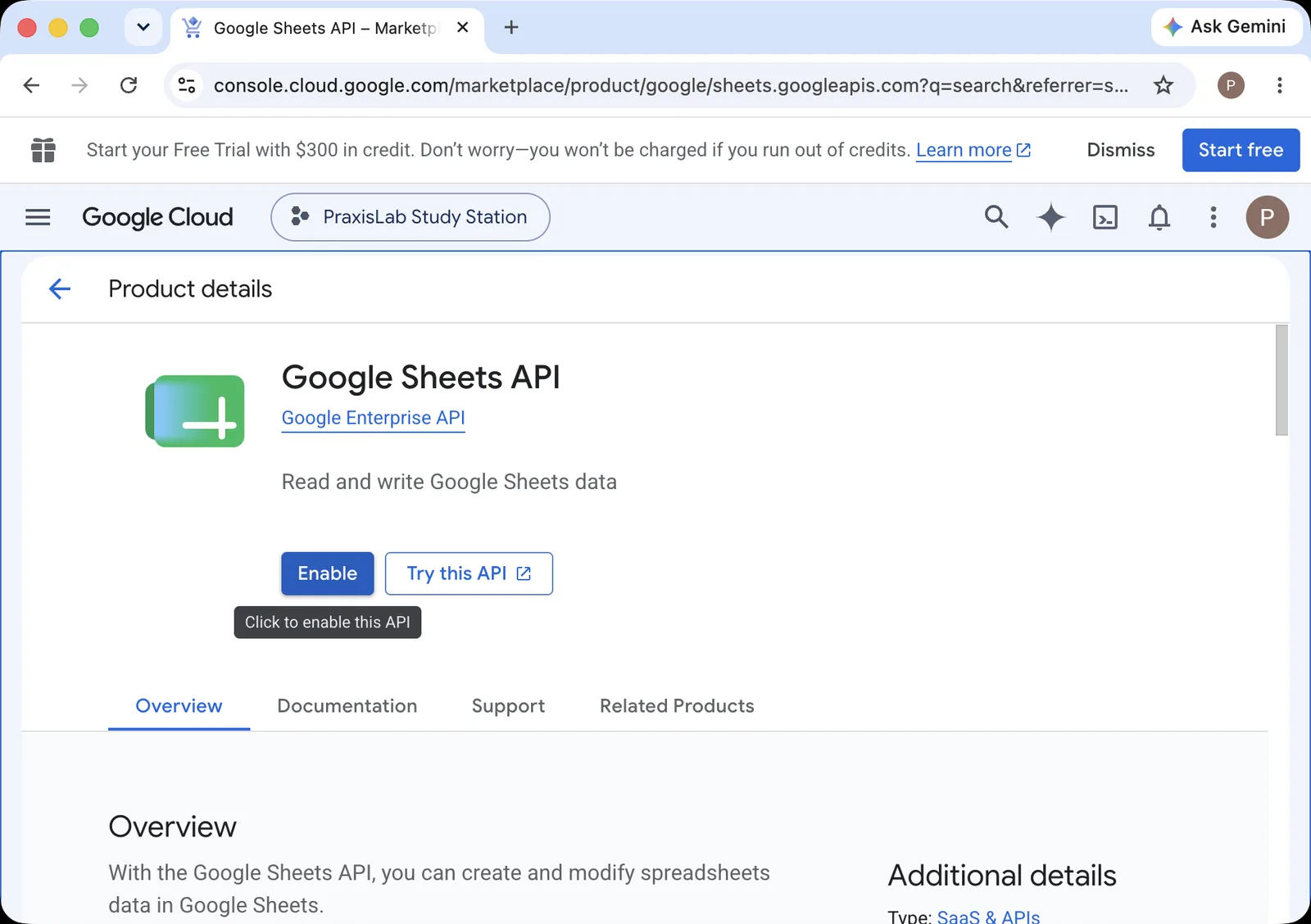Click the free trial gift icon
This screenshot has width=1311, height=924.
click(x=43, y=150)
